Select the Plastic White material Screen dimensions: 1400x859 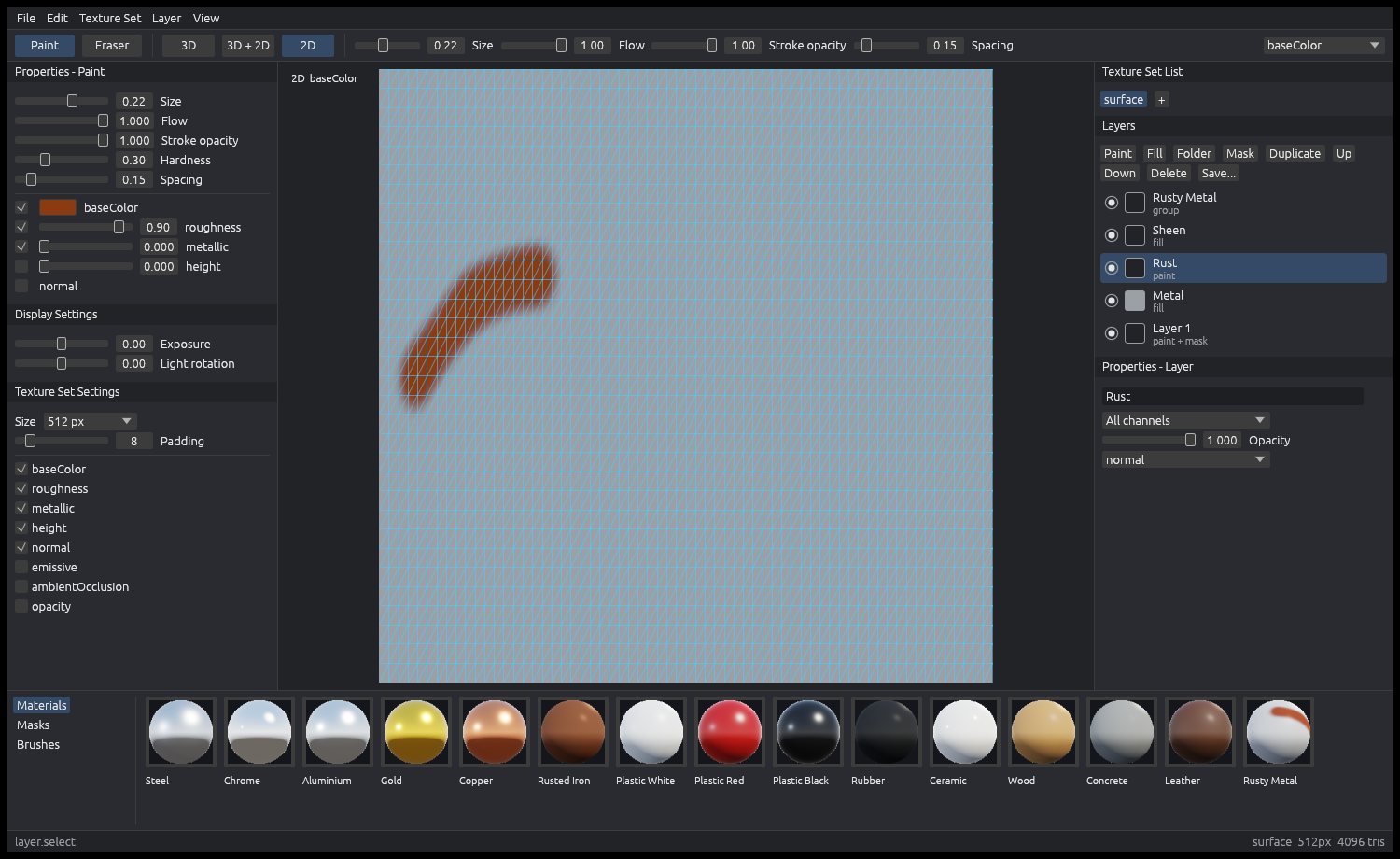tap(651, 732)
